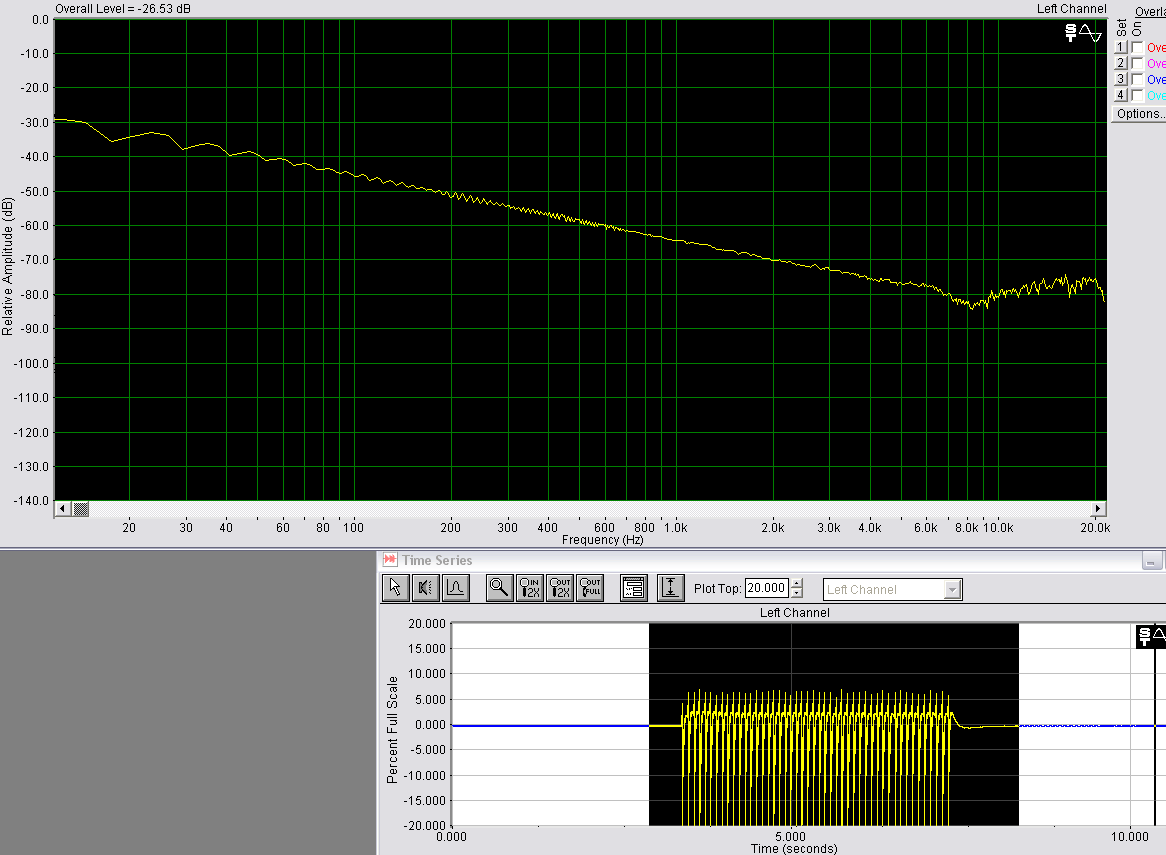Open the Left Channel dropdown in Time Series

pyautogui.click(x=952, y=590)
